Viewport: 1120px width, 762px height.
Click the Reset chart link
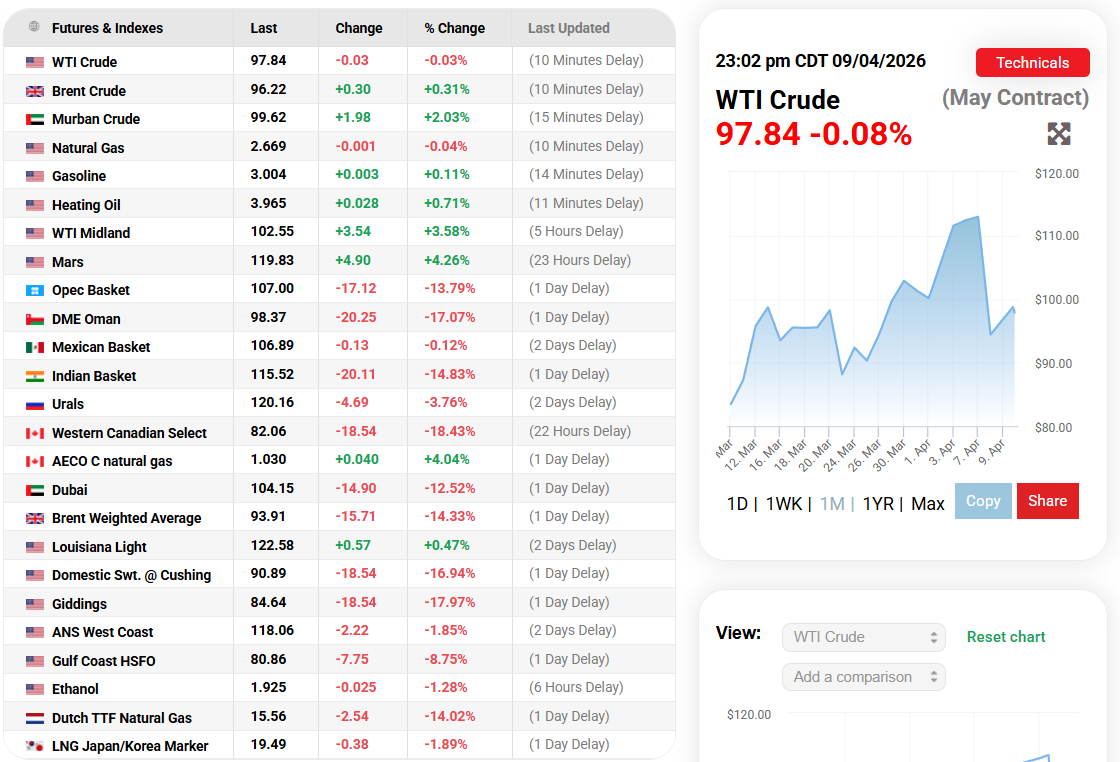(x=1005, y=636)
